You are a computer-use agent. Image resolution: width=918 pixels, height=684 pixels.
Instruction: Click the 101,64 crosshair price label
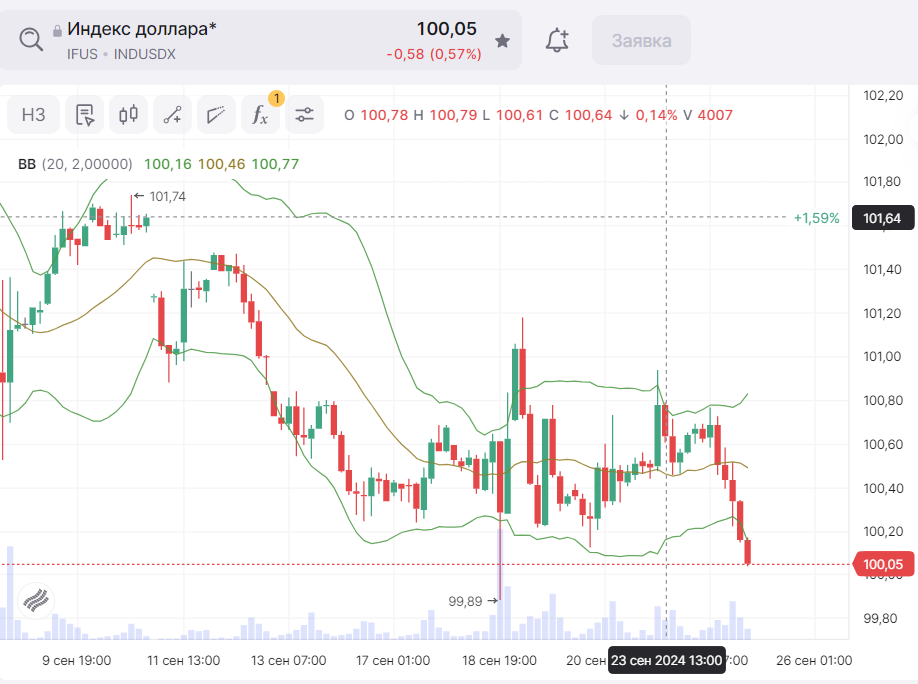[880, 218]
